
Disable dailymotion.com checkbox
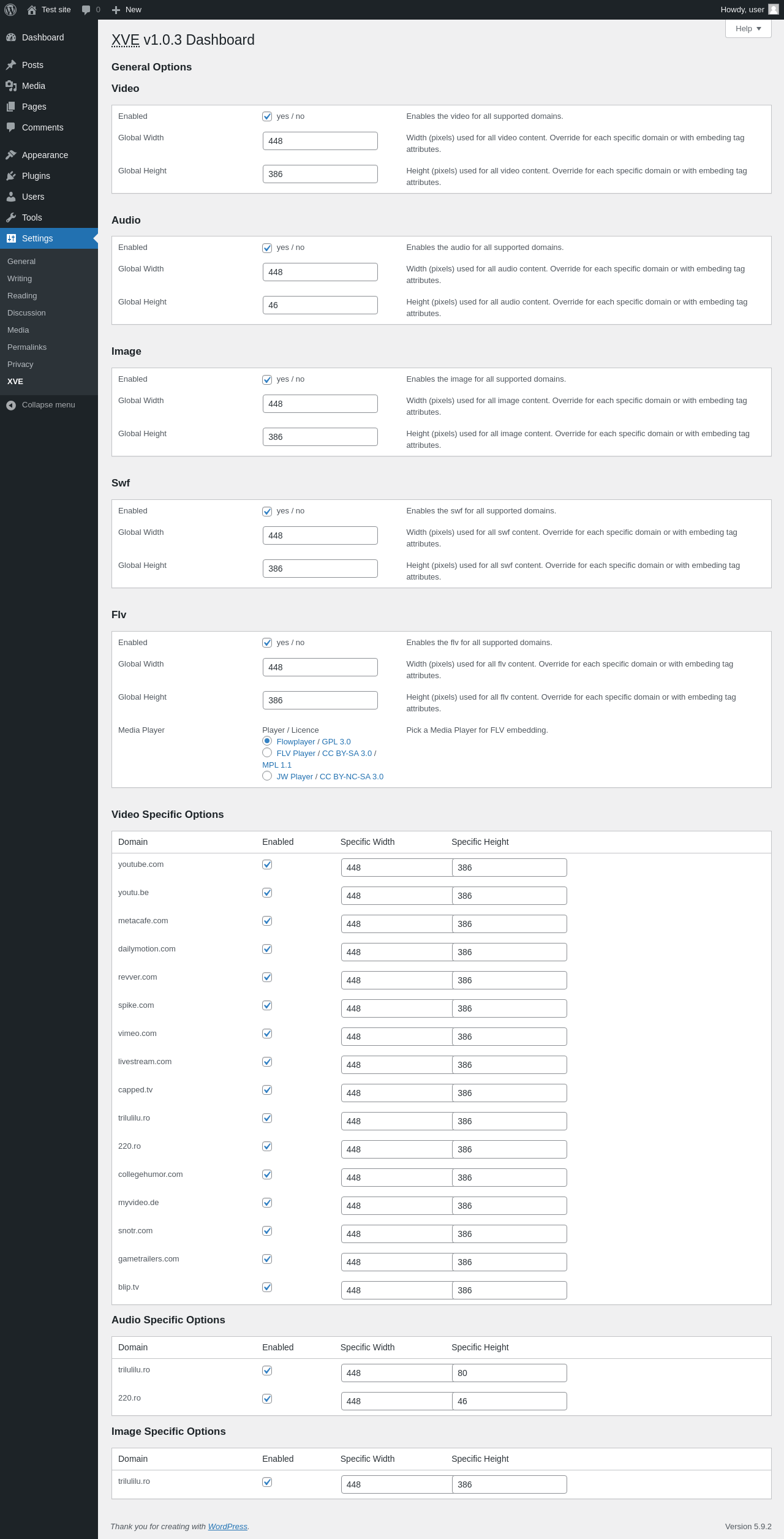click(x=267, y=949)
